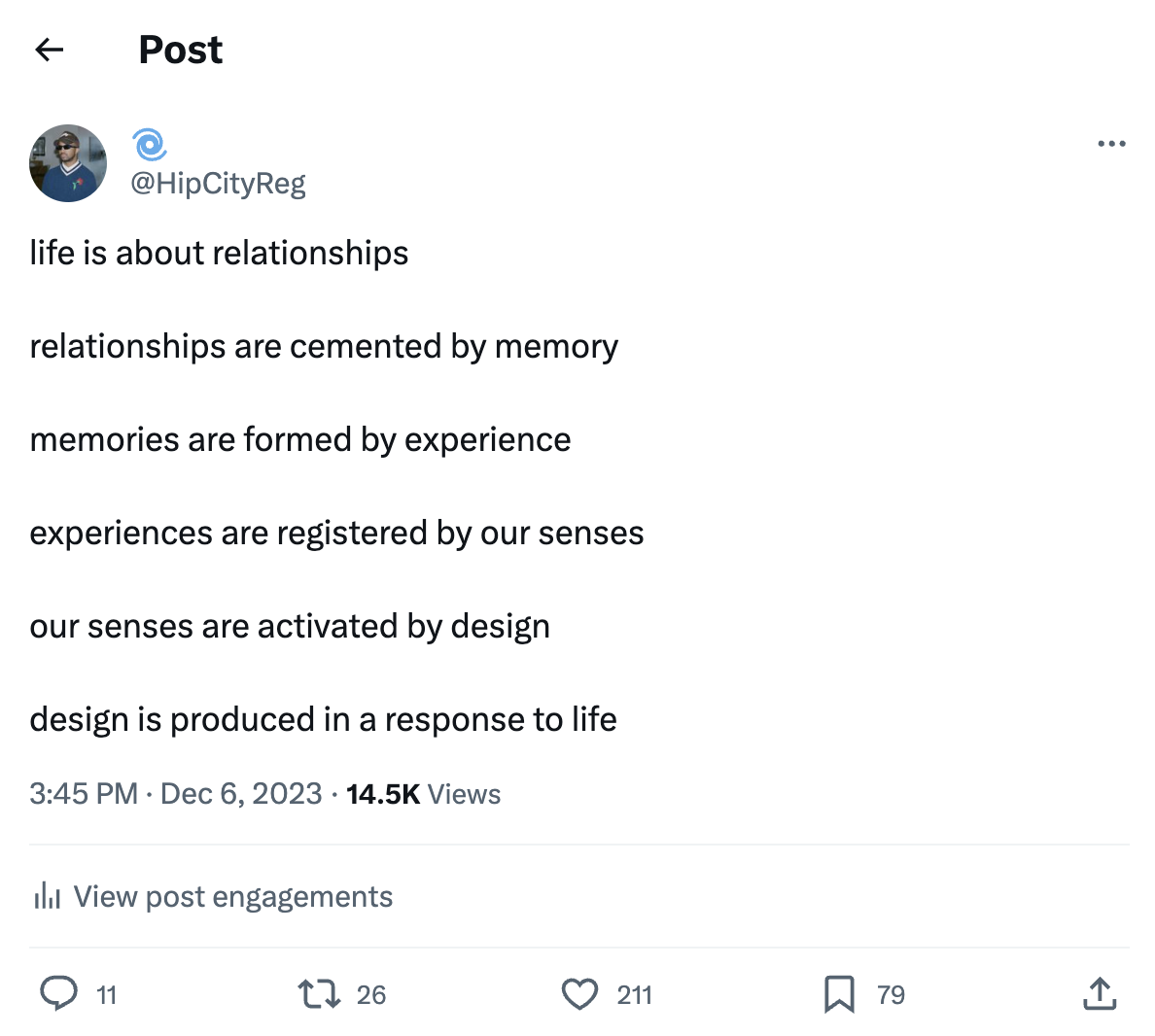Go back using the left arrow
Viewport: 1155px width, 1036px height.
point(49,50)
